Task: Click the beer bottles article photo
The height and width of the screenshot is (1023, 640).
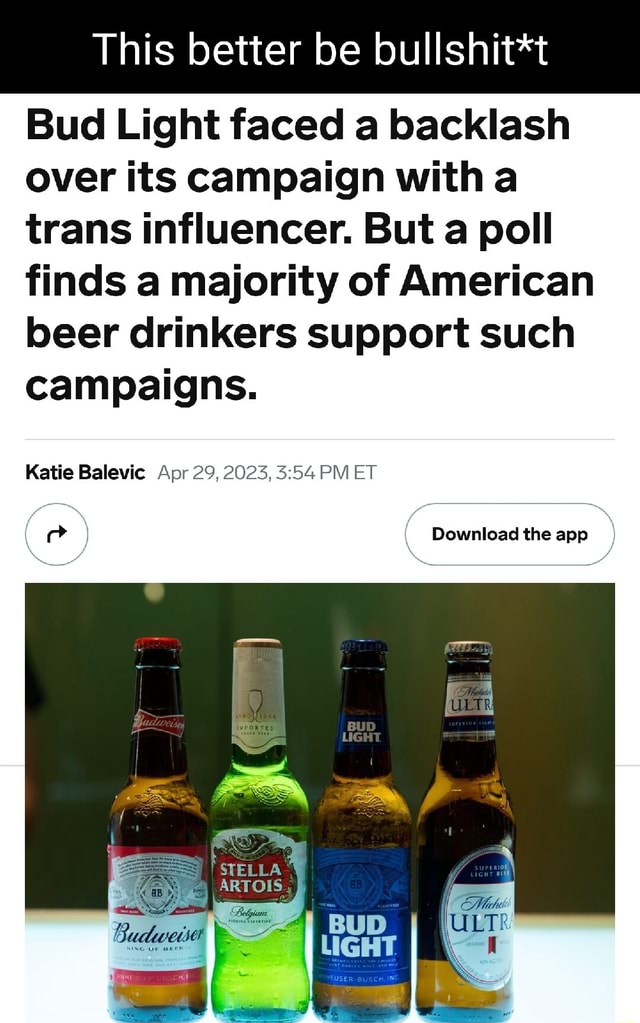Action: 320,800
